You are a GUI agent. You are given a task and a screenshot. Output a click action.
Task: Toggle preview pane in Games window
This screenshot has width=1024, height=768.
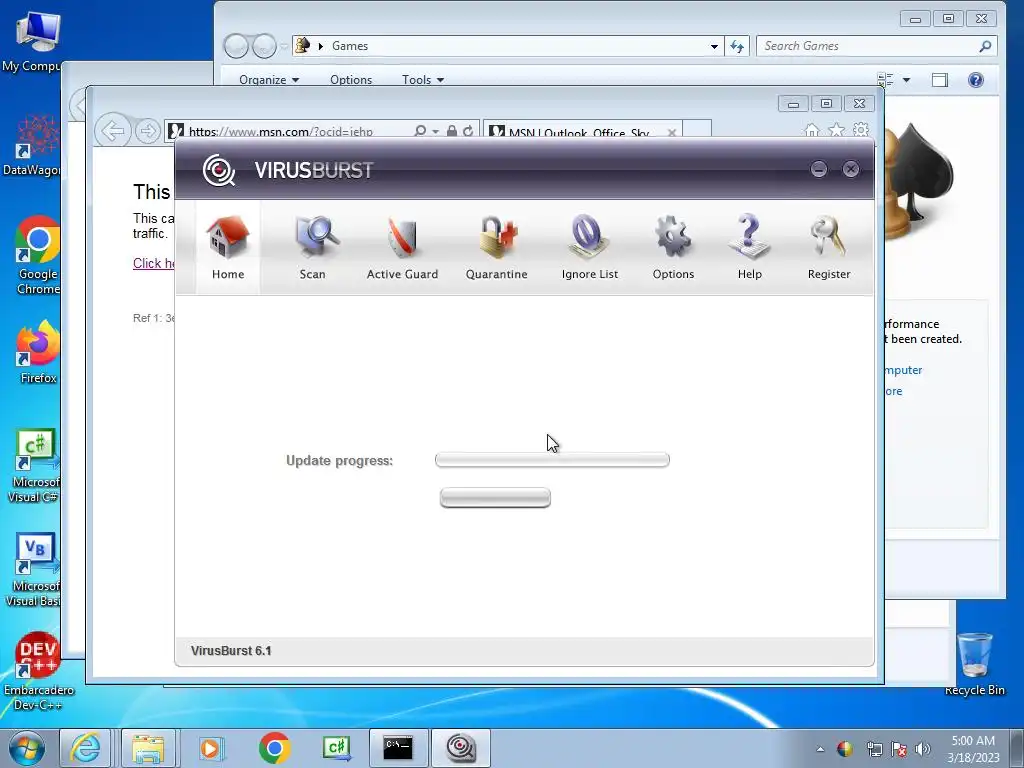point(940,80)
